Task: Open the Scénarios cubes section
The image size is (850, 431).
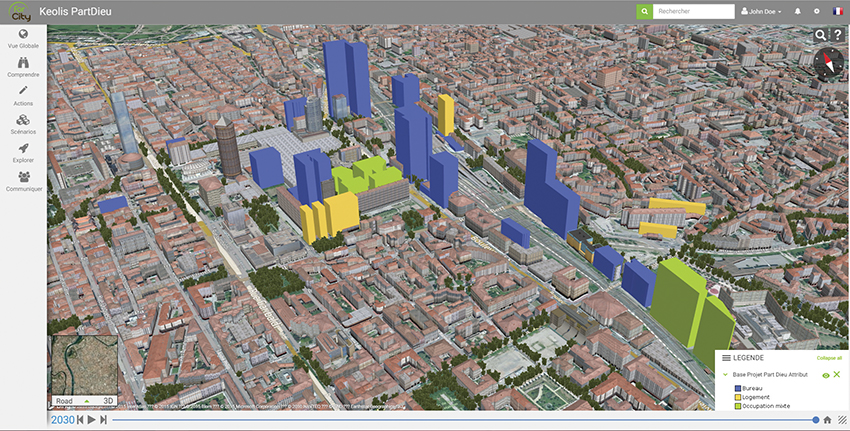Action: pyautogui.click(x=23, y=124)
